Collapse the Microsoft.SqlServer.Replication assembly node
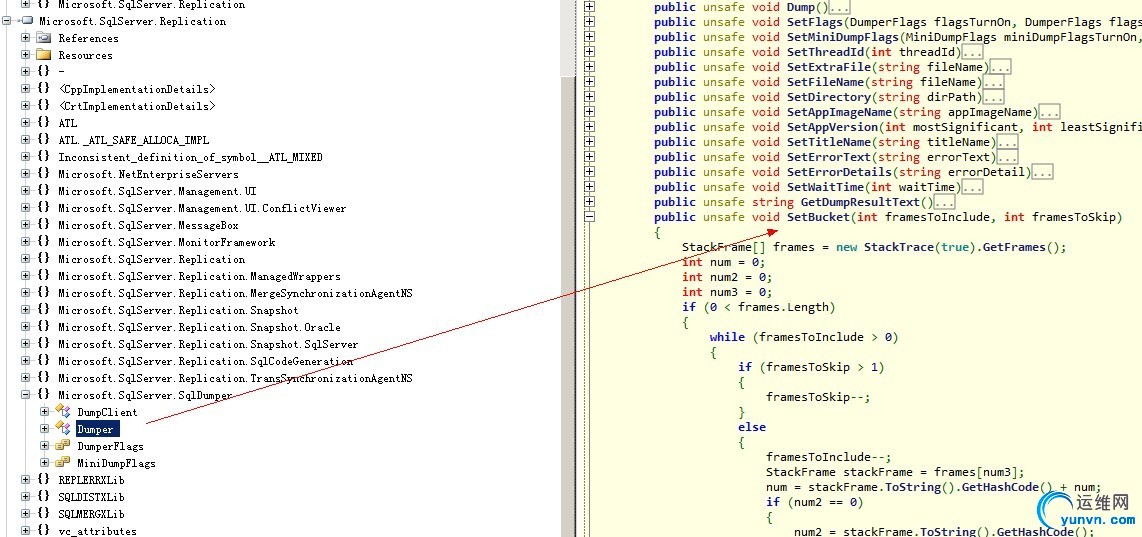Screen dimensions: 1142x537 7,21
